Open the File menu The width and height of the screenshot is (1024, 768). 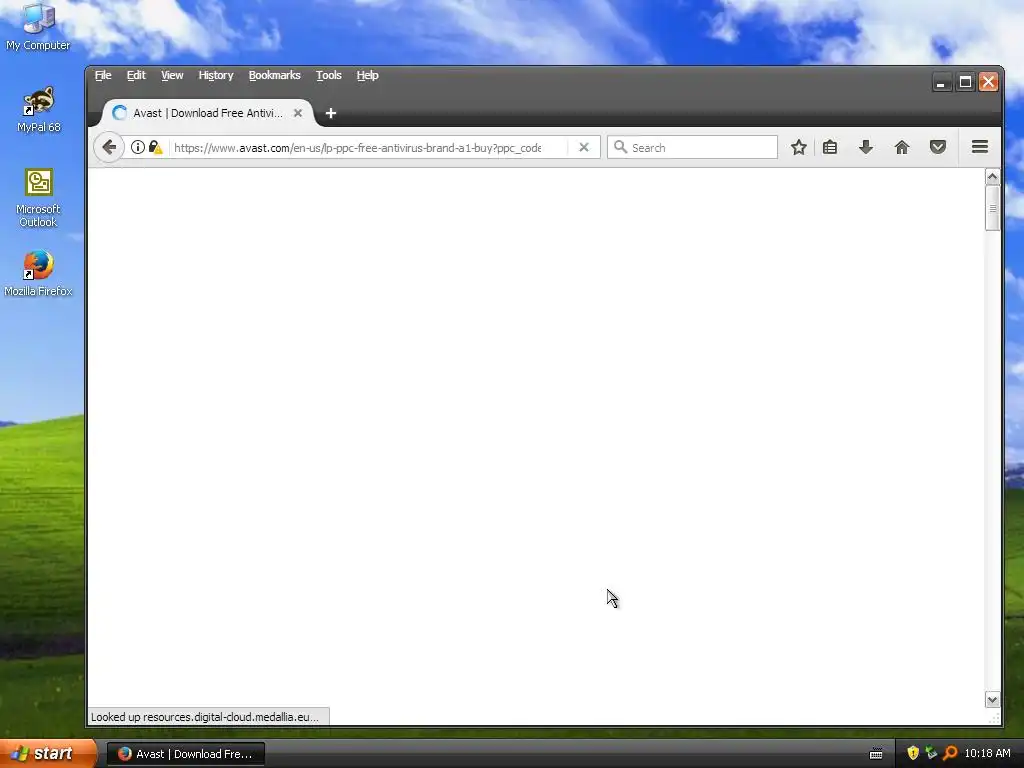click(103, 76)
